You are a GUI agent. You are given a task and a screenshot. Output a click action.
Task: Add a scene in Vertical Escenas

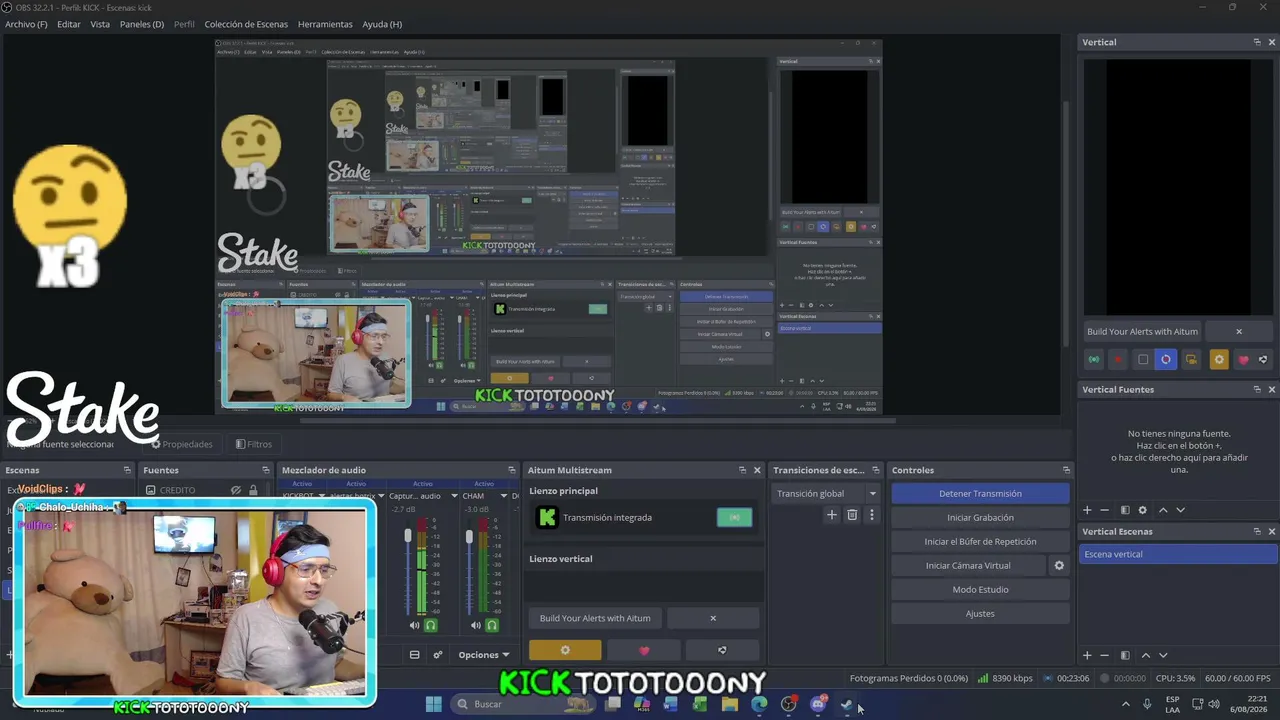coord(1087,655)
